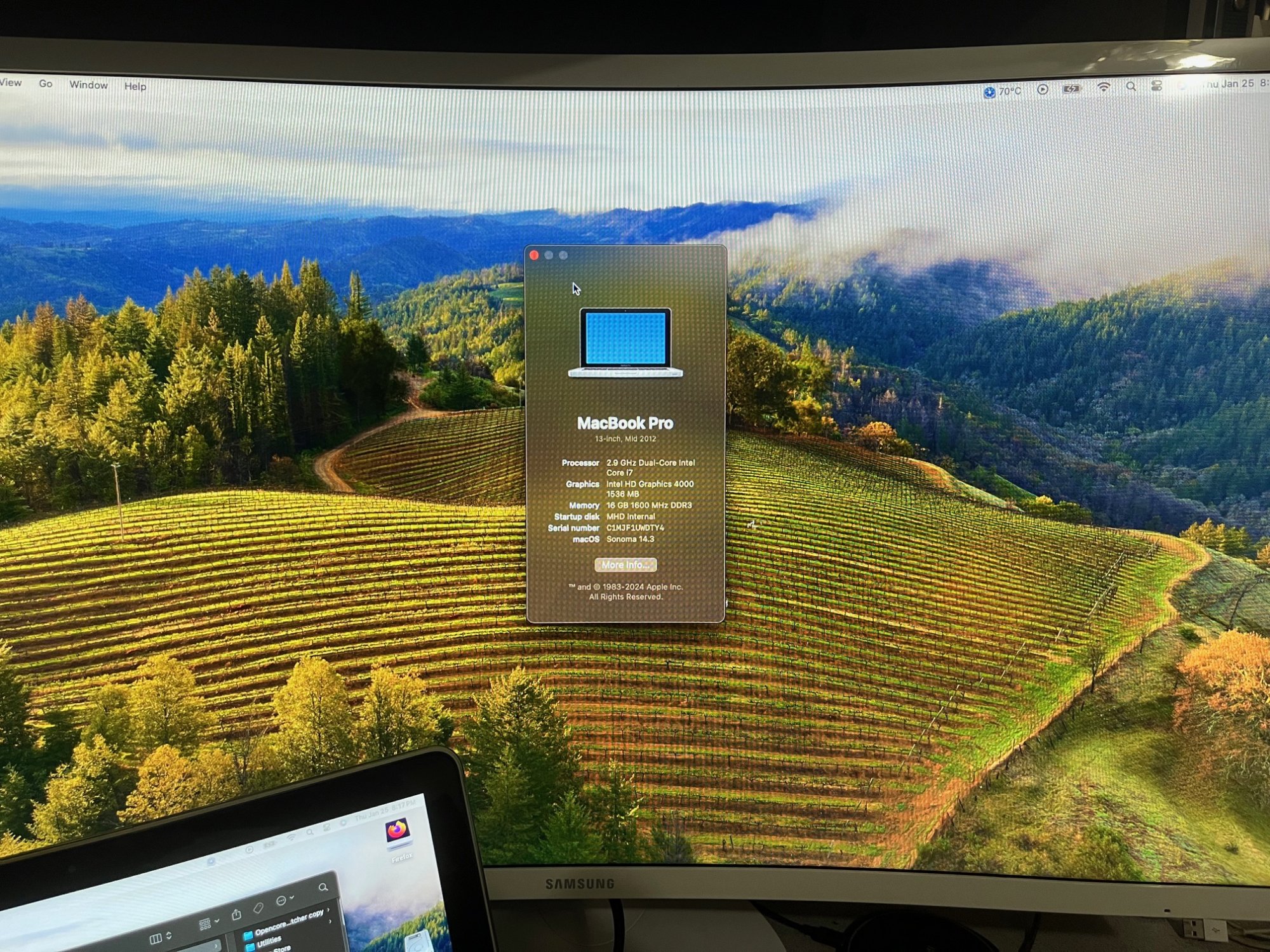
Task: Open Finder more actions ellipsis dropdown
Action: point(284,901)
